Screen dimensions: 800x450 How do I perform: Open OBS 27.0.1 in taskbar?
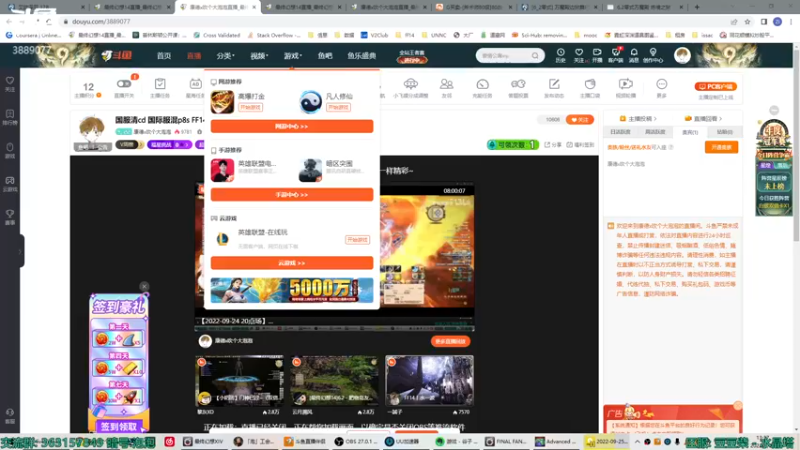tap(356, 442)
